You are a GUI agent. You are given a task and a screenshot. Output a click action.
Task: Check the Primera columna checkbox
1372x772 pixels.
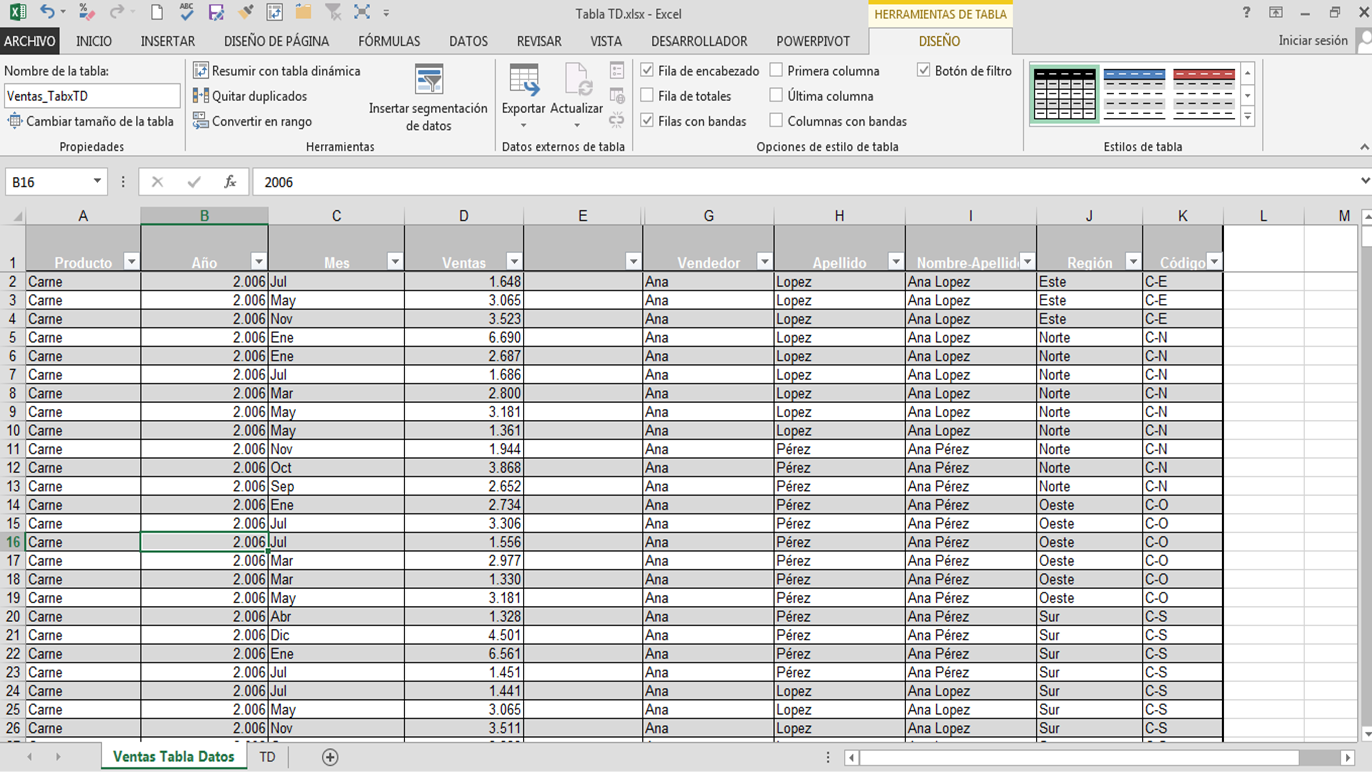pos(776,71)
